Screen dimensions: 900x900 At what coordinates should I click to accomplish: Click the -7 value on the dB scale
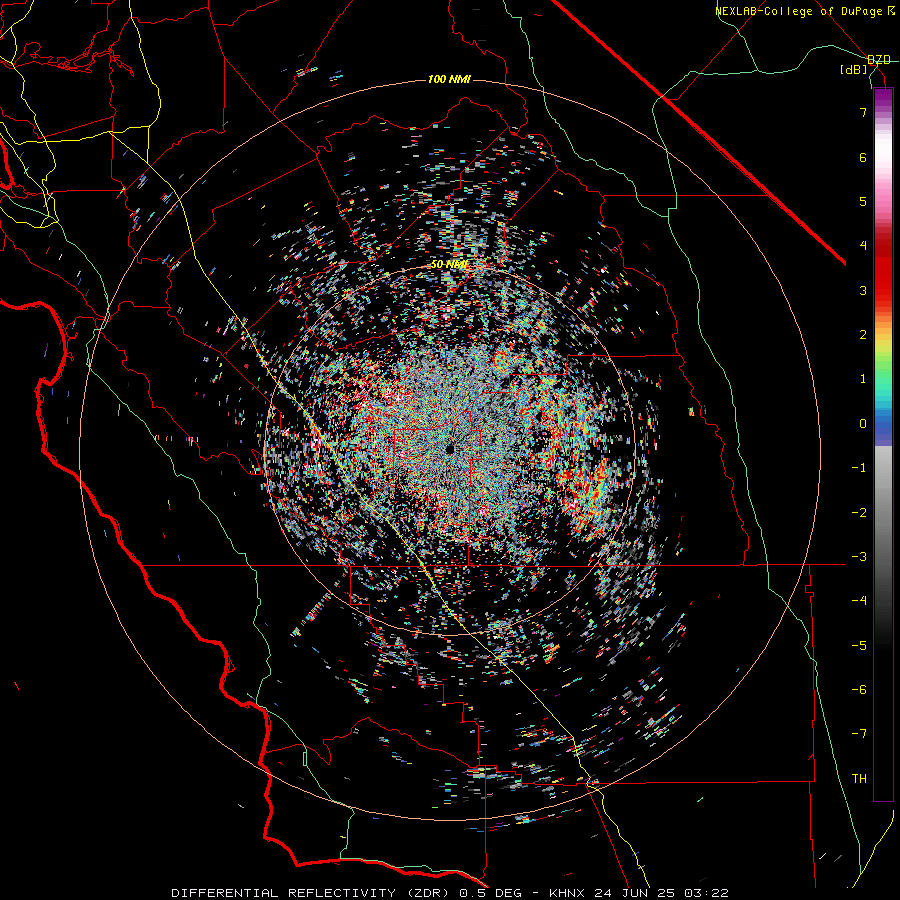859,734
